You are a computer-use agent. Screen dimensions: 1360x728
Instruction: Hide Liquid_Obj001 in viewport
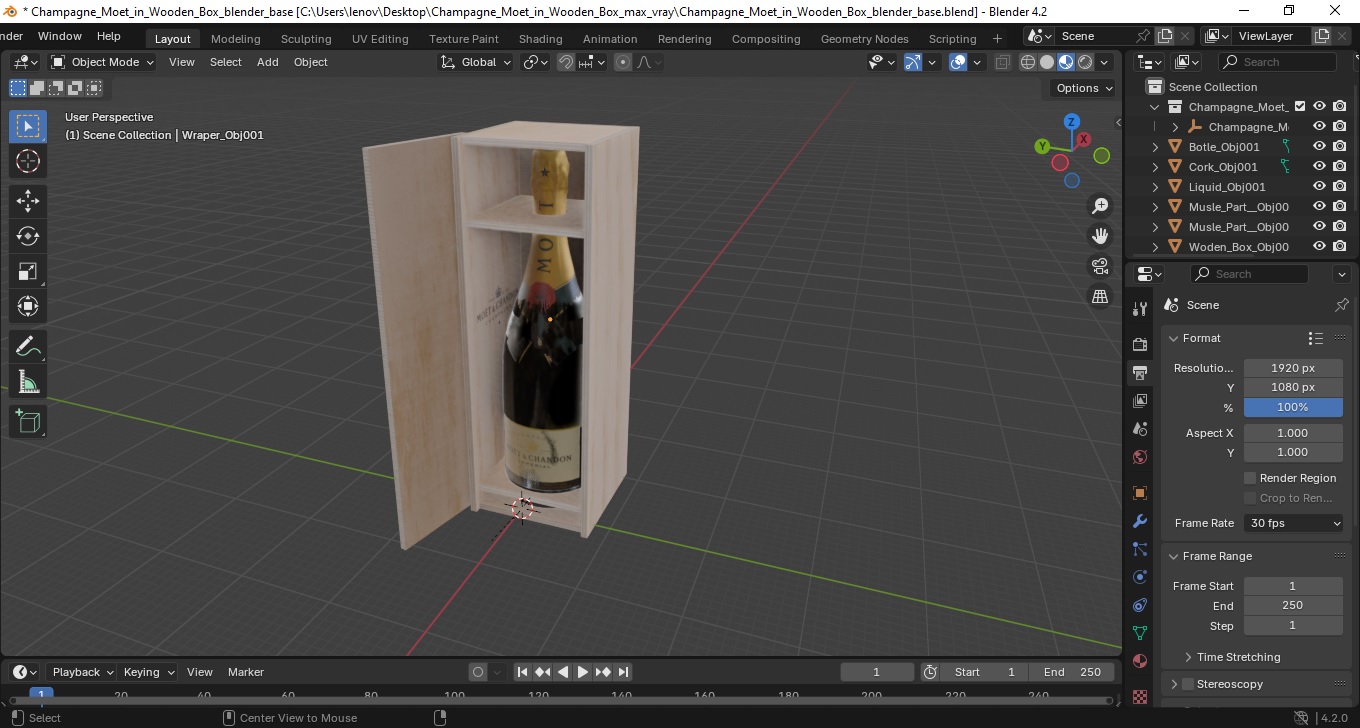(x=1319, y=186)
